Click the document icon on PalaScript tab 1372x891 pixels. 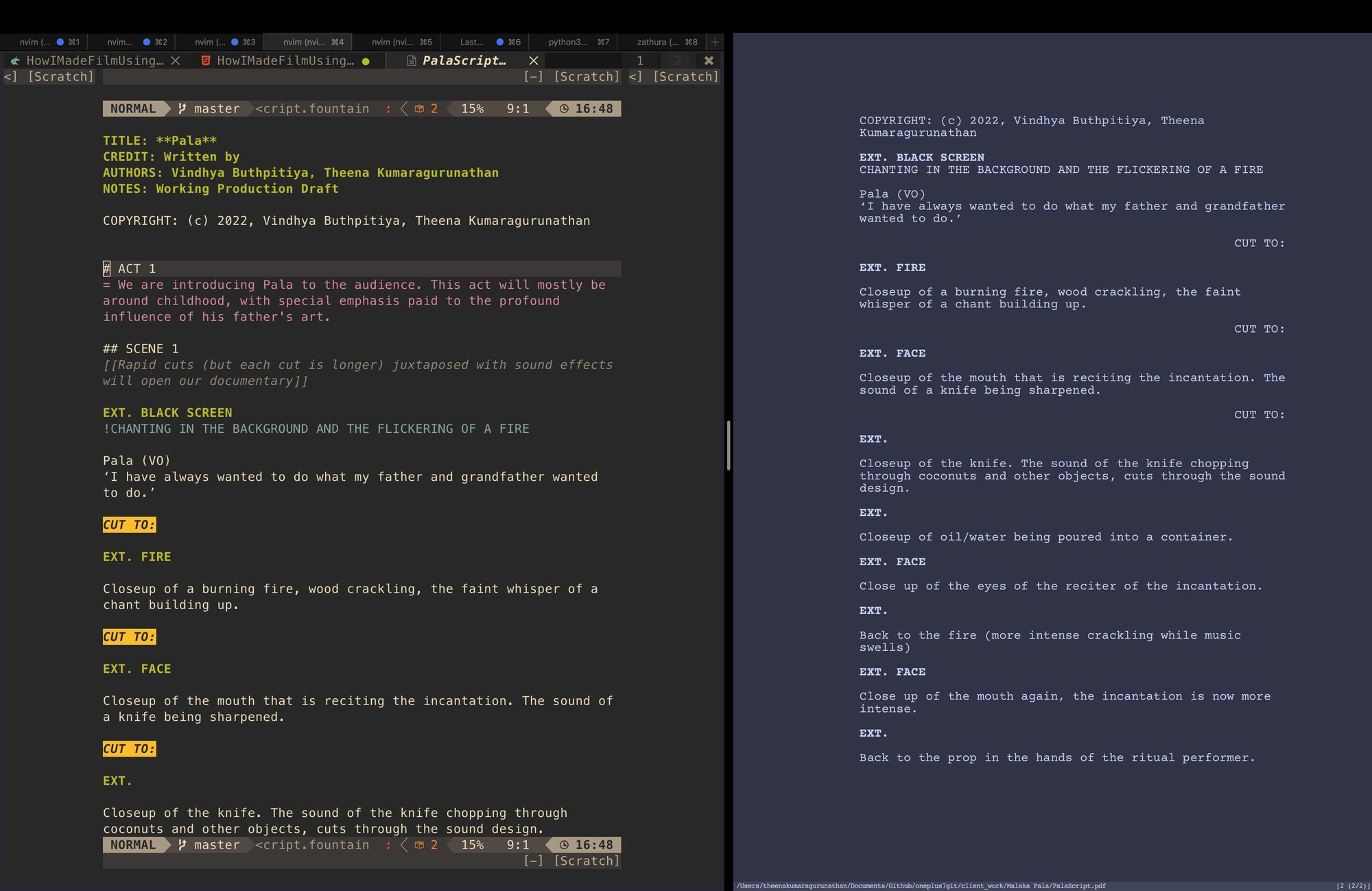410,60
